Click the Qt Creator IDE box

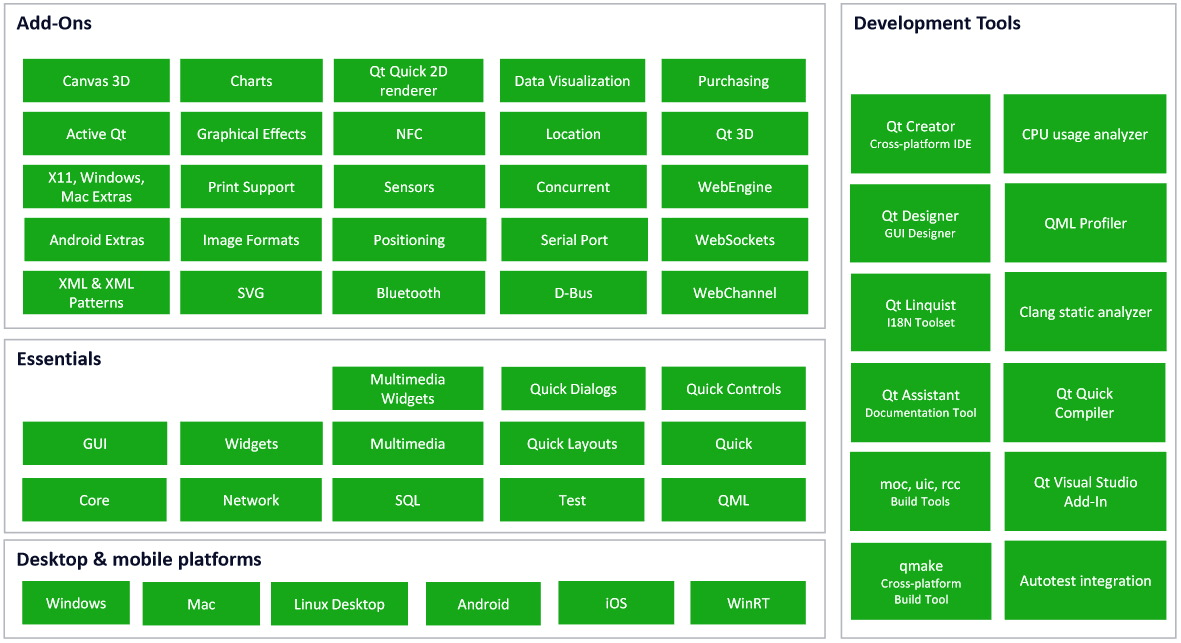pyautogui.click(x=920, y=134)
